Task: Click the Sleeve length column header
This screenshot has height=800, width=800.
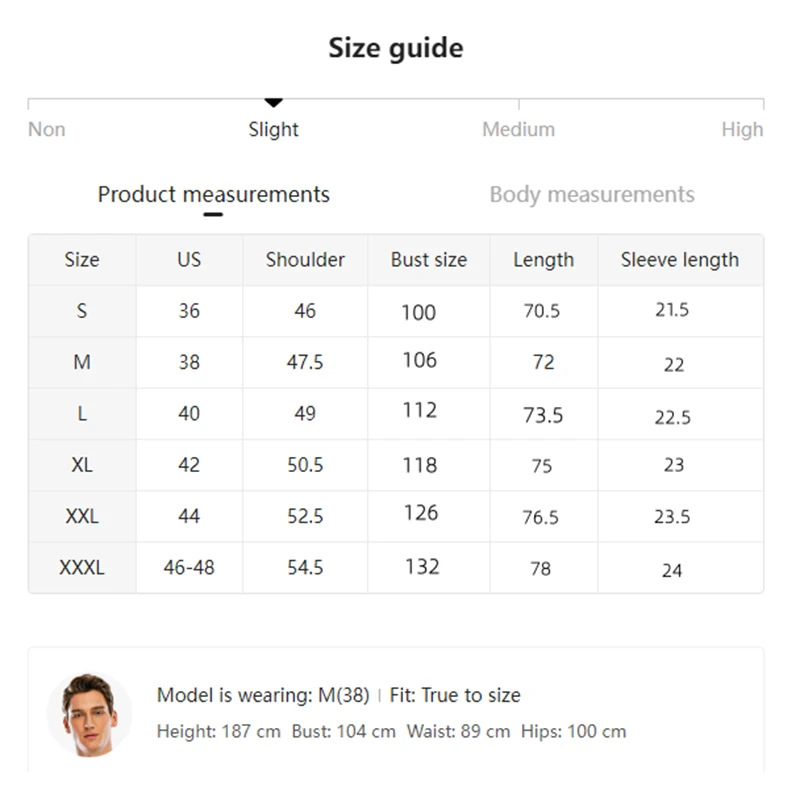Action: tap(680, 260)
